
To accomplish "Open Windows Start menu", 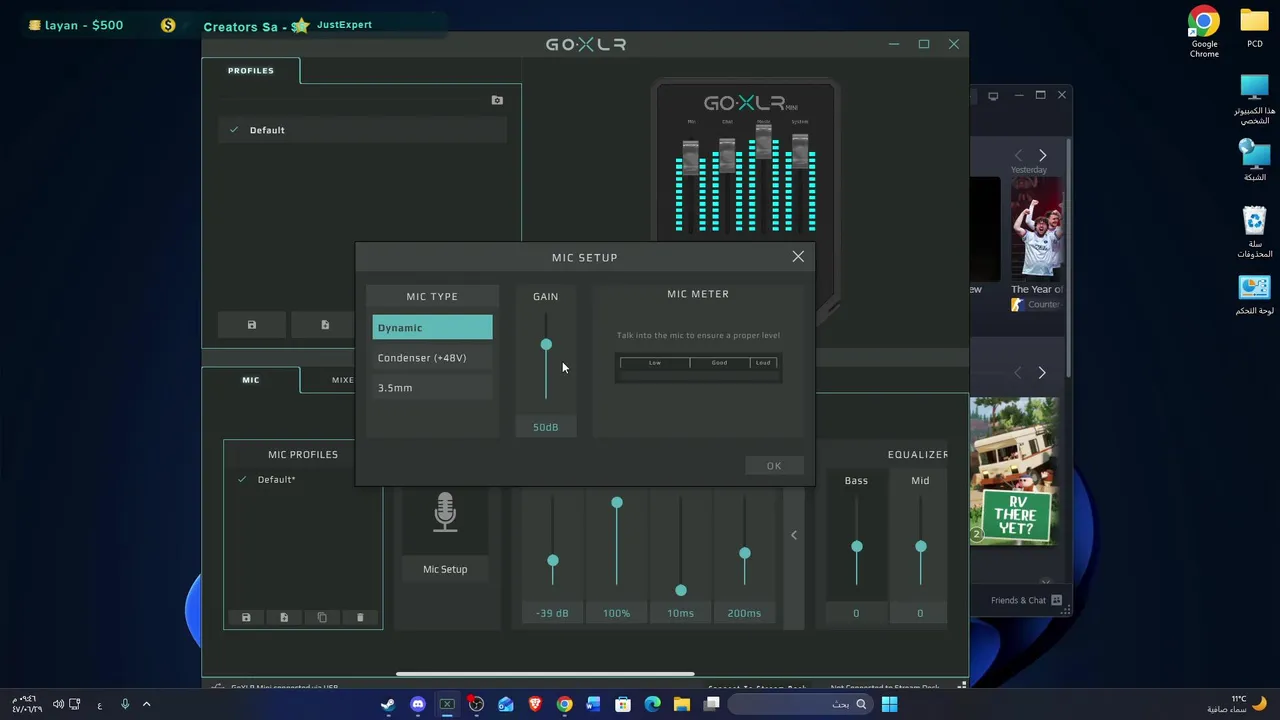I will [x=889, y=704].
